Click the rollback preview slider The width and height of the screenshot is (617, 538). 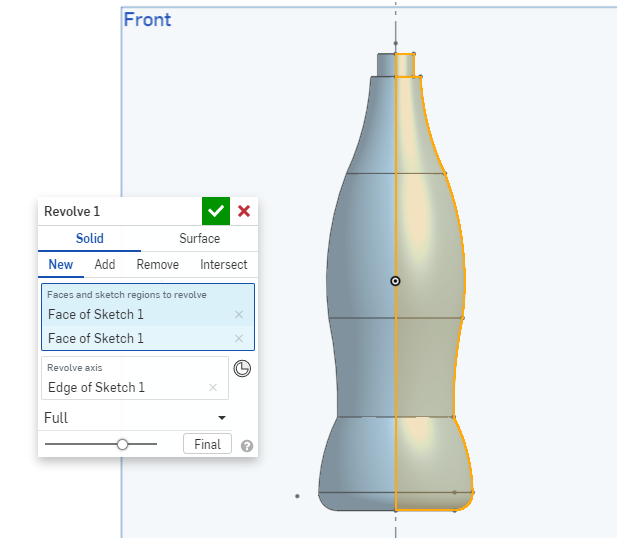[x=122, y=443]
